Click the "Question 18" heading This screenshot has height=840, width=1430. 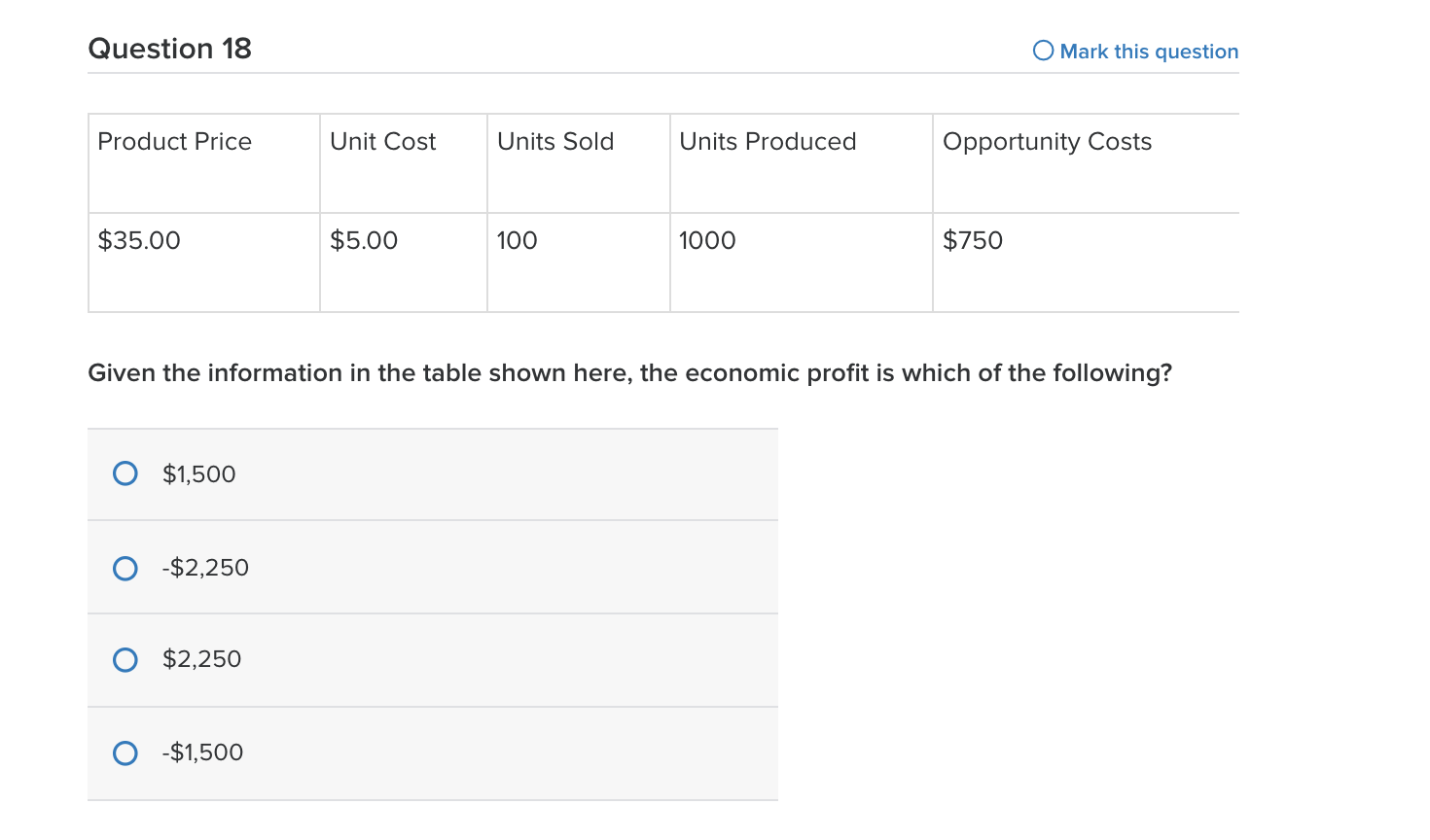coord(169,49)
